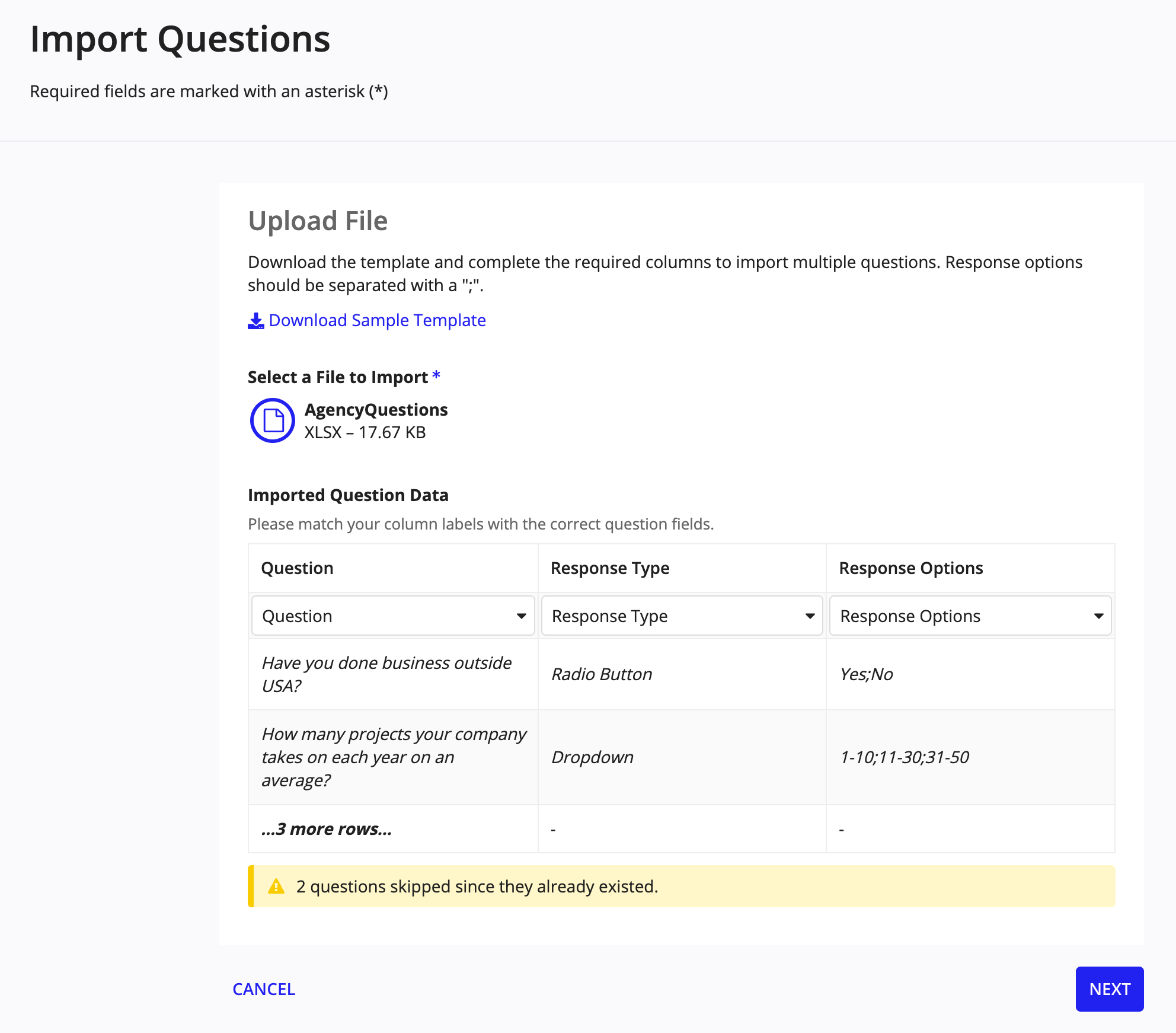Screen dimensions: 1176x1033
Task: Click the '...3 more rows...' row
Action: [682, 829]
